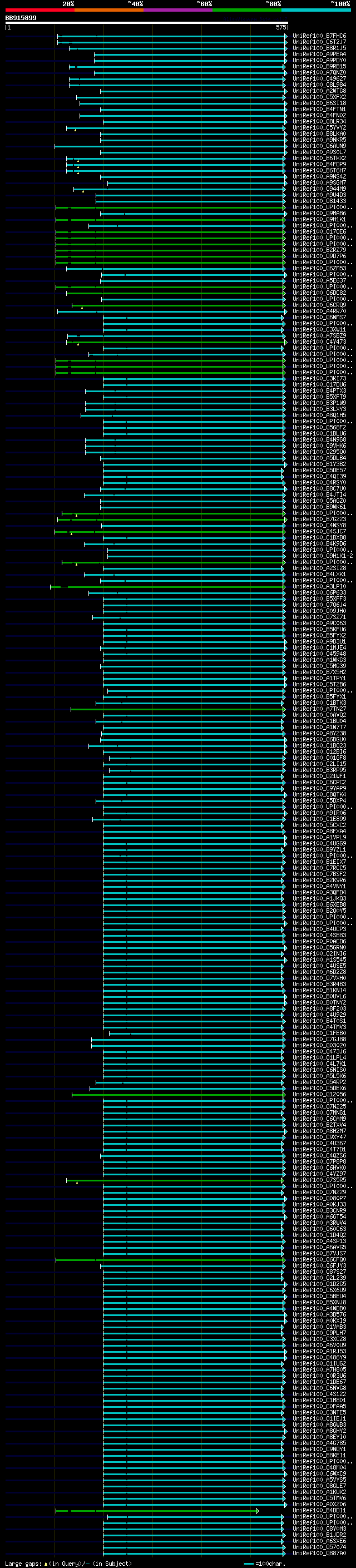Click alignment bar for UniRef100_Q6AUN9
Image resolution: width=356 pixels, height=1568 pixels.
click(x=170, y=146)
